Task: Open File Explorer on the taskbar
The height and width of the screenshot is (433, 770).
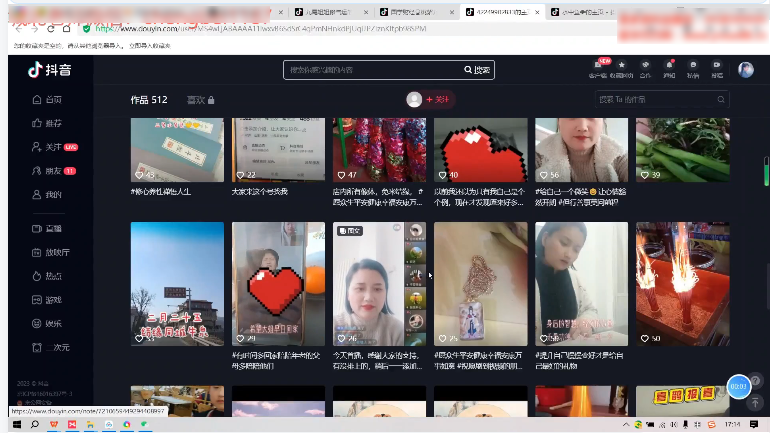Action: 90,424
